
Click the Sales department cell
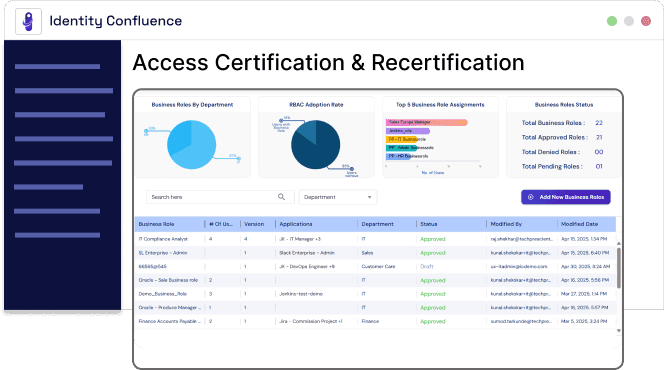coord(367,253)
